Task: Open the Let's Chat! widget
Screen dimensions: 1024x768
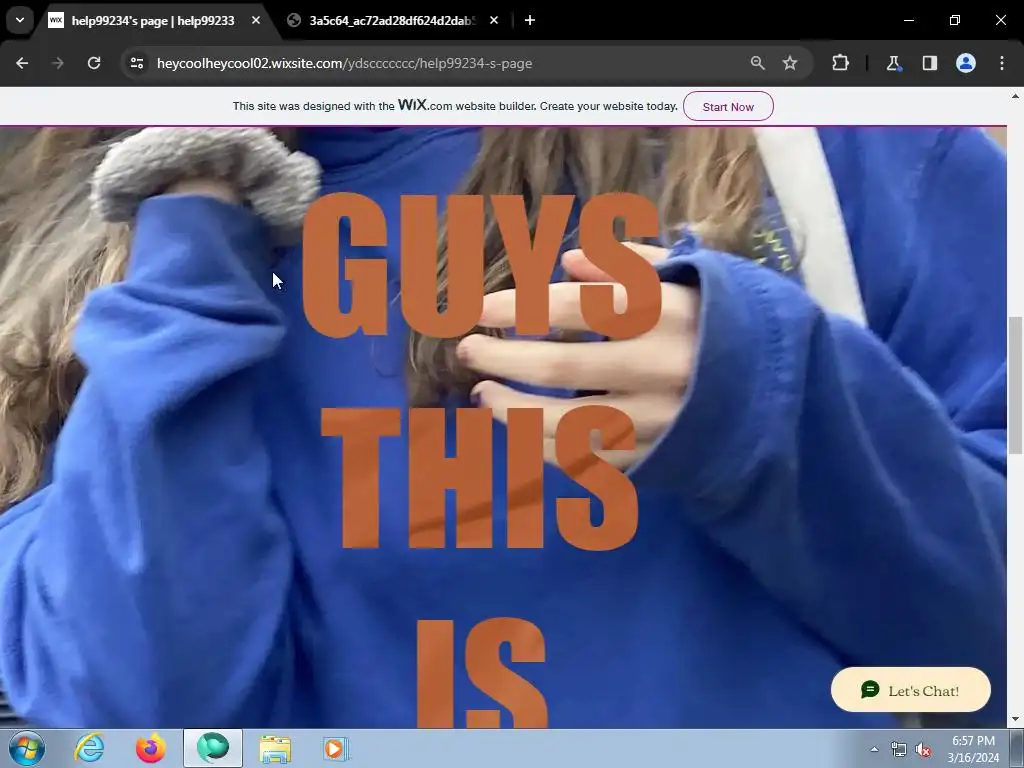Action: 910,690
